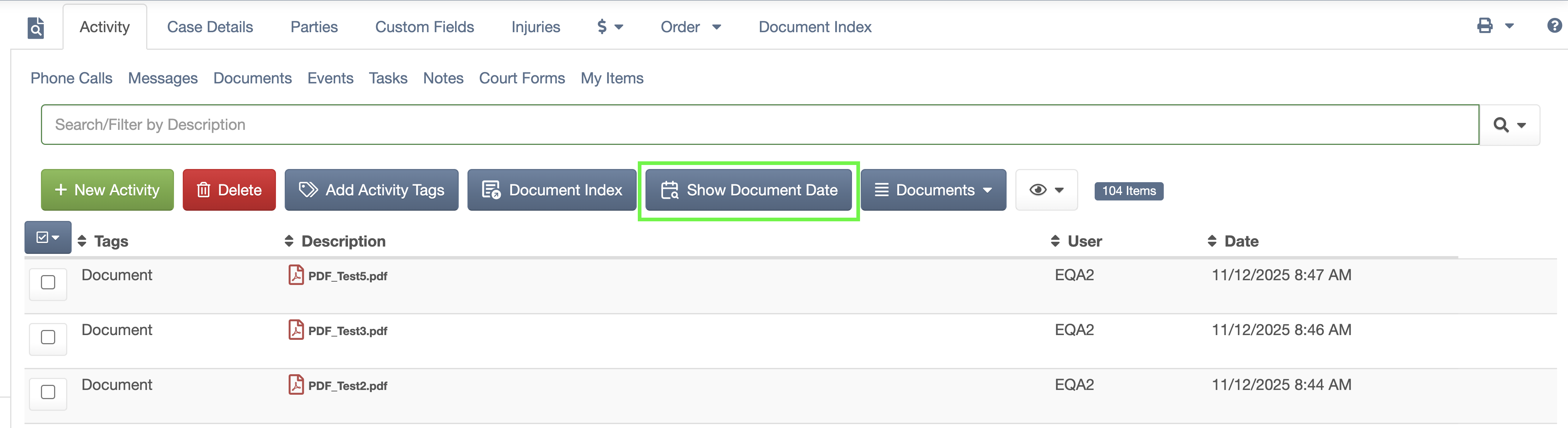Sort by the Date column arrows
The width and height of the screenshot is (1568, 428).
tap(1211, 241)
